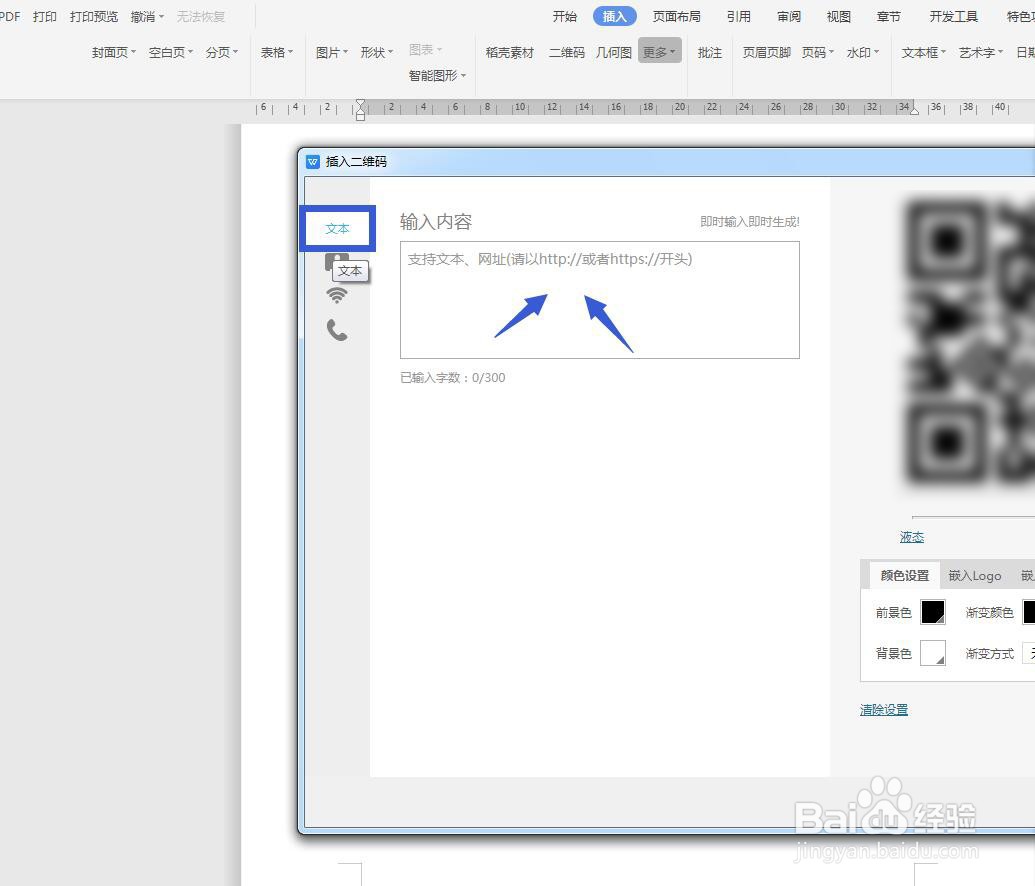Screen dimensions: 1035x886
Task: Open the 开始 ribbon tab
Action: (564, 17)
